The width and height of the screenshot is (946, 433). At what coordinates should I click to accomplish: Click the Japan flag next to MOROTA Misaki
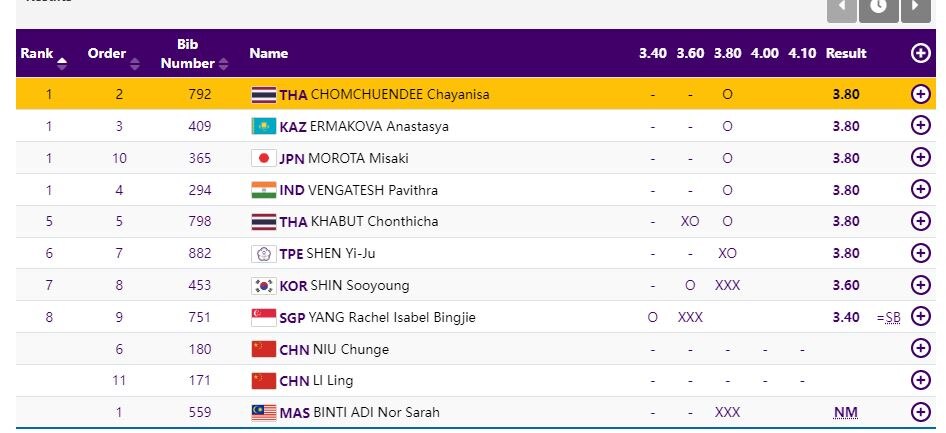pyautogui.click(x=264, y=158)
